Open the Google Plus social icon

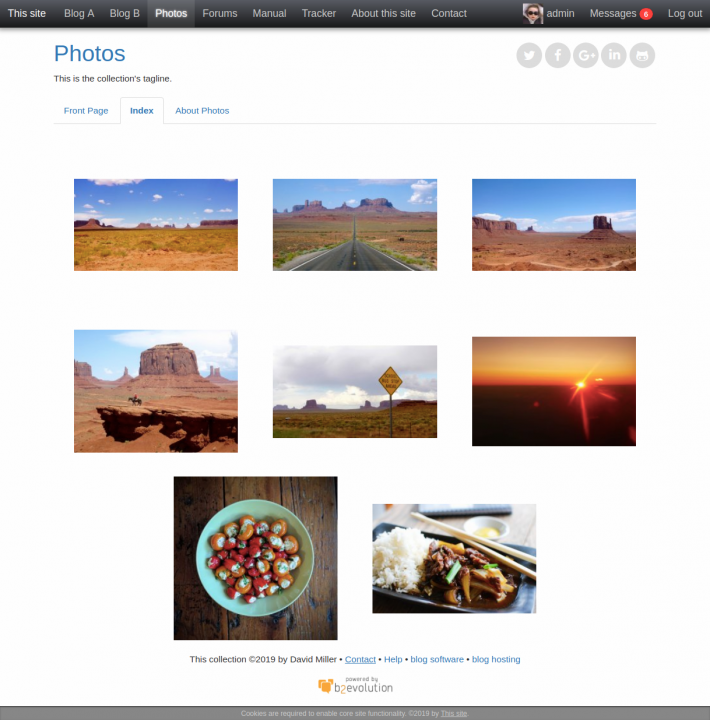pyautogui.click(x=586, y=56)
